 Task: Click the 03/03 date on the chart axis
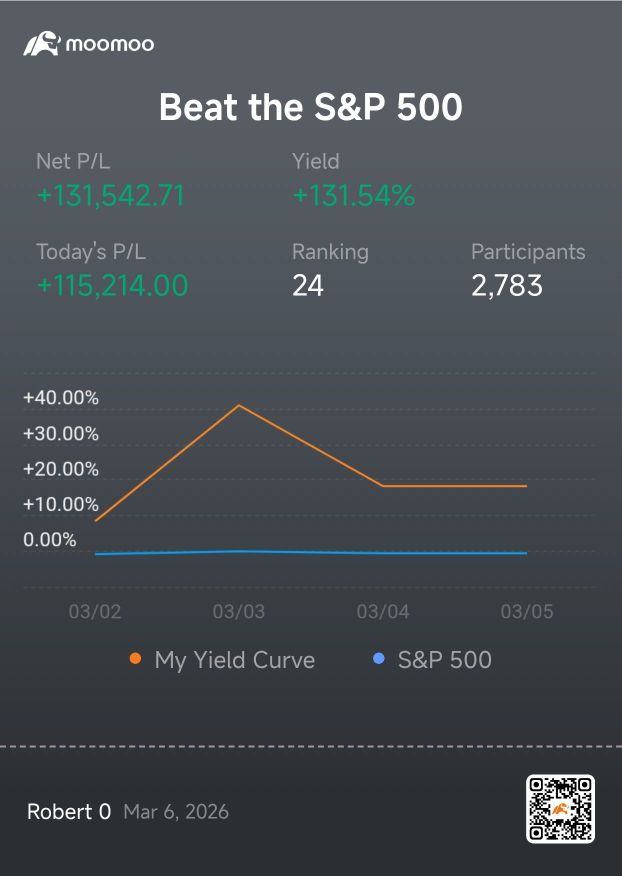(x=239, y=611)
